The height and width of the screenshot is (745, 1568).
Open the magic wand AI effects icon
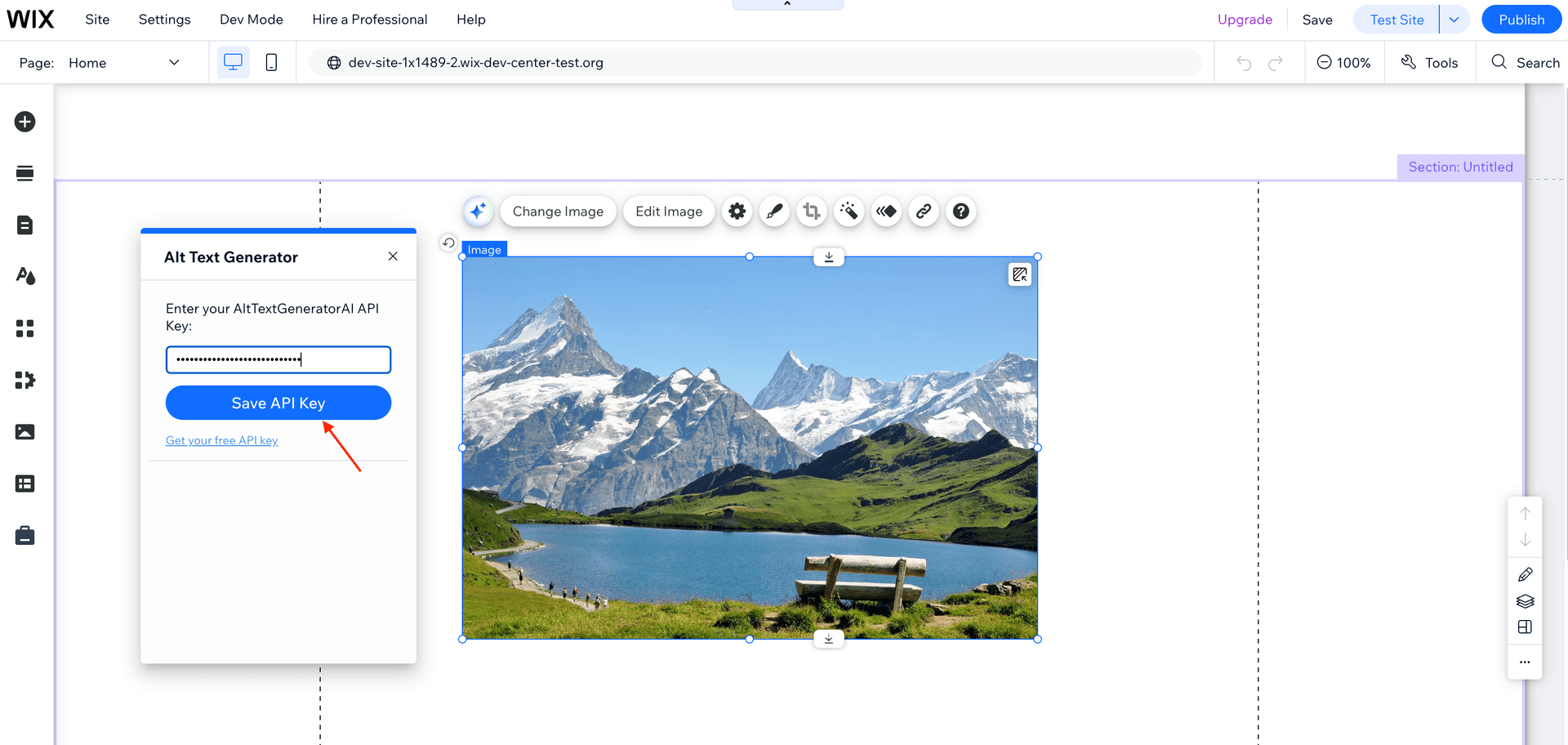click(x=849, y=211)
